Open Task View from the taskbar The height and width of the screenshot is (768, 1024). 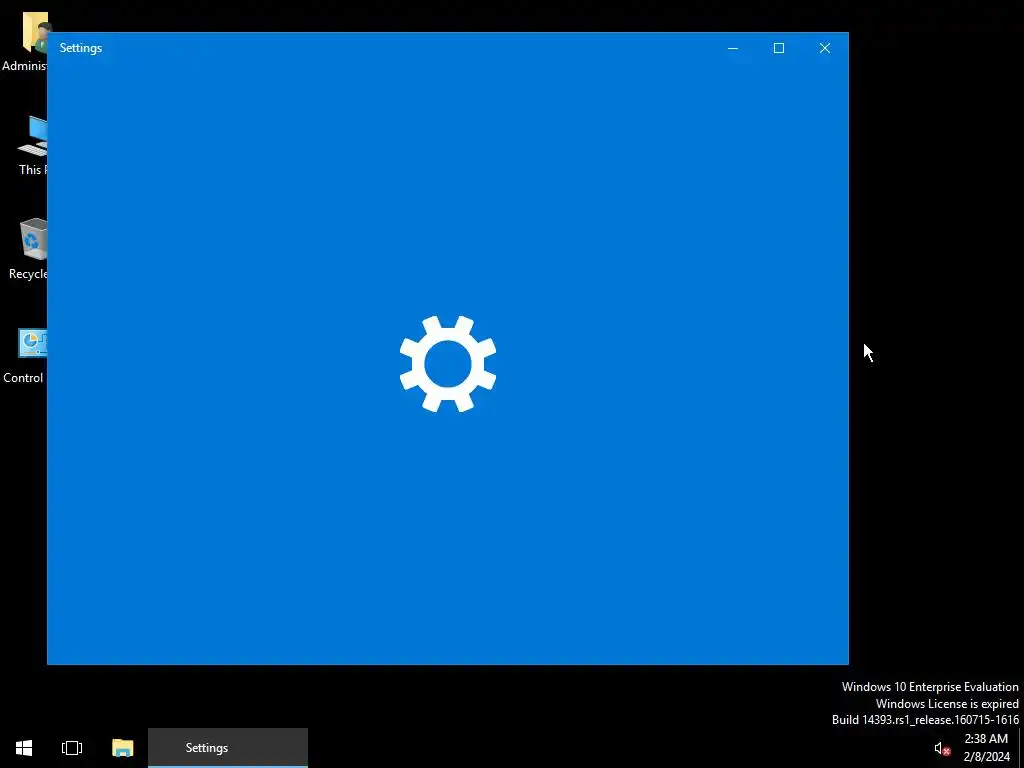[x=72, y=748]
